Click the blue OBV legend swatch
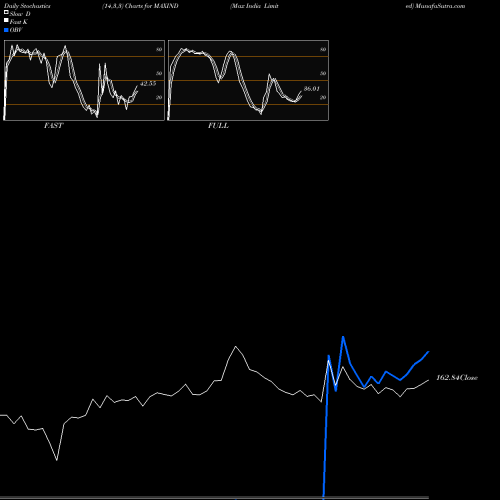 6,30
